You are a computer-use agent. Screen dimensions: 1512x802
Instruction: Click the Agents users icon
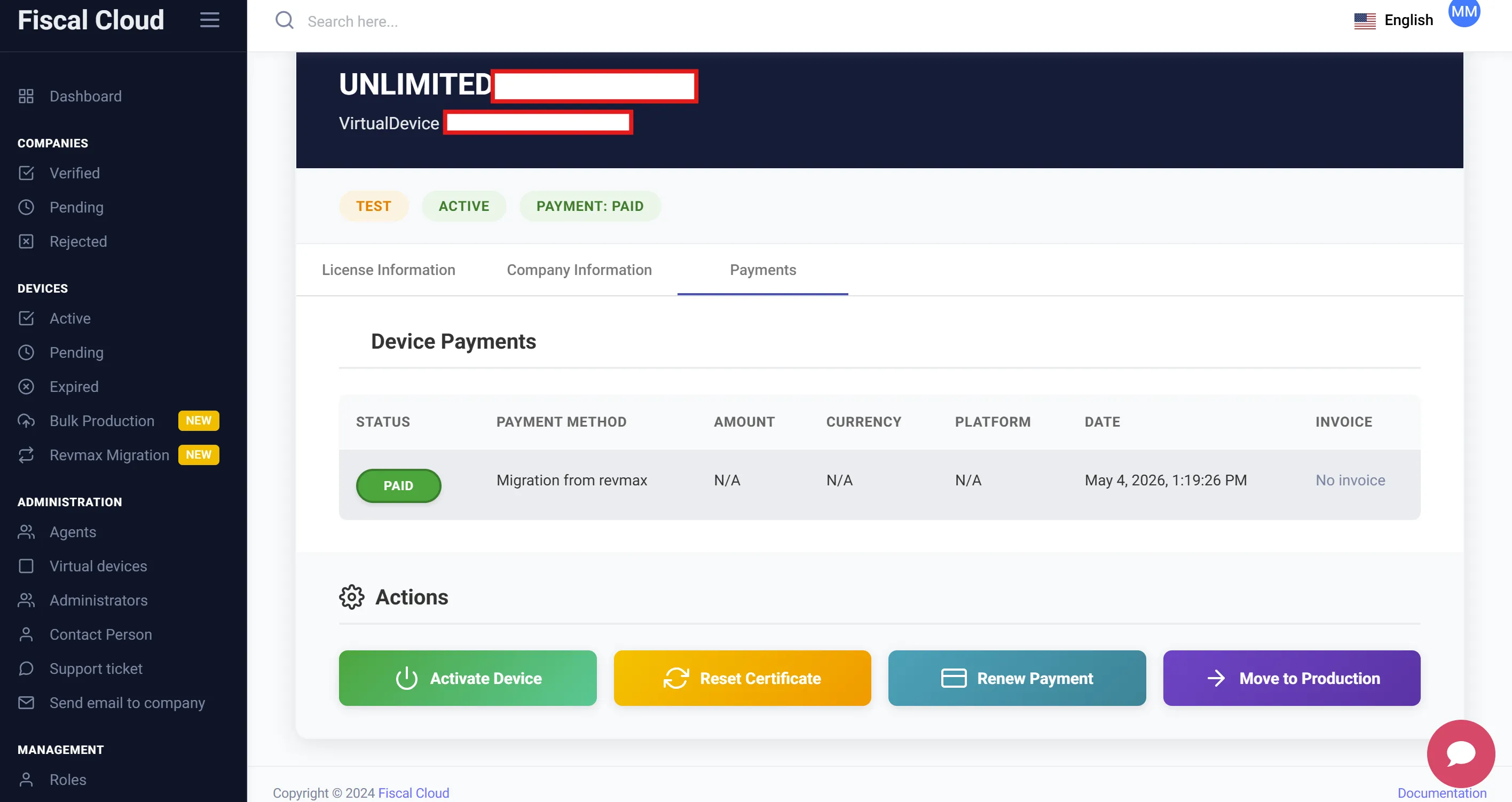(26, 532)
